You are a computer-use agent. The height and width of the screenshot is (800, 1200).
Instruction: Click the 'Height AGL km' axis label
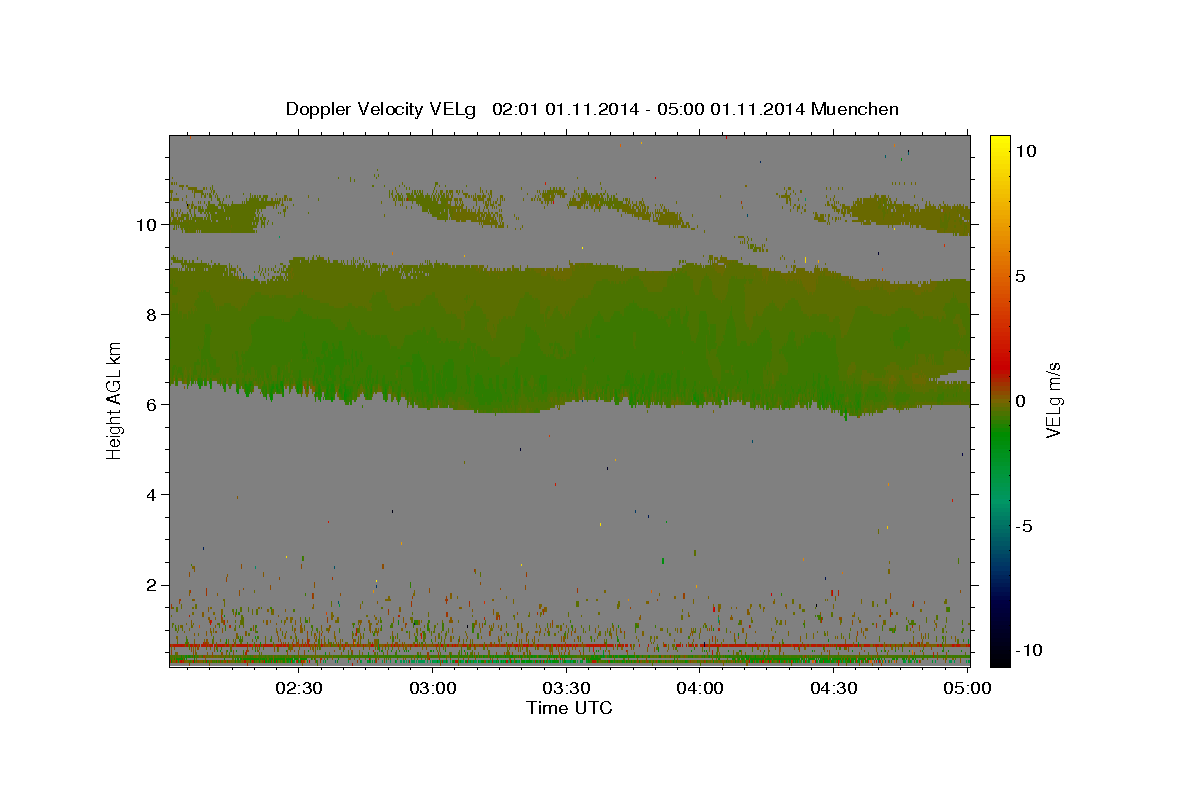click(x=115, y=400)
